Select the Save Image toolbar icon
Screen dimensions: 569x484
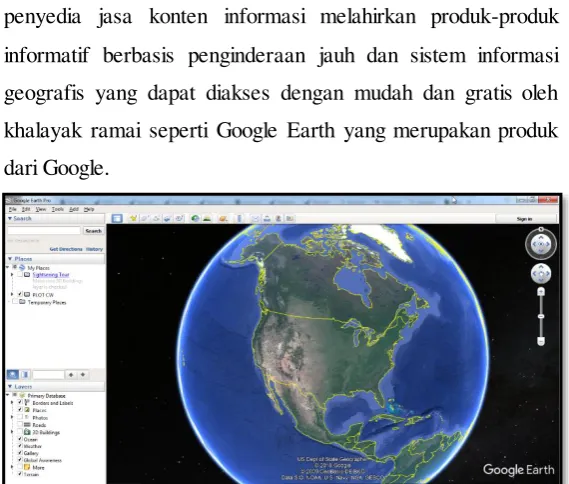[278, 218]
